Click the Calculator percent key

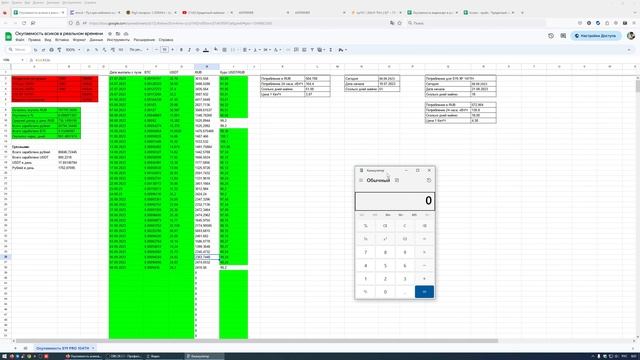coord(365,226)
